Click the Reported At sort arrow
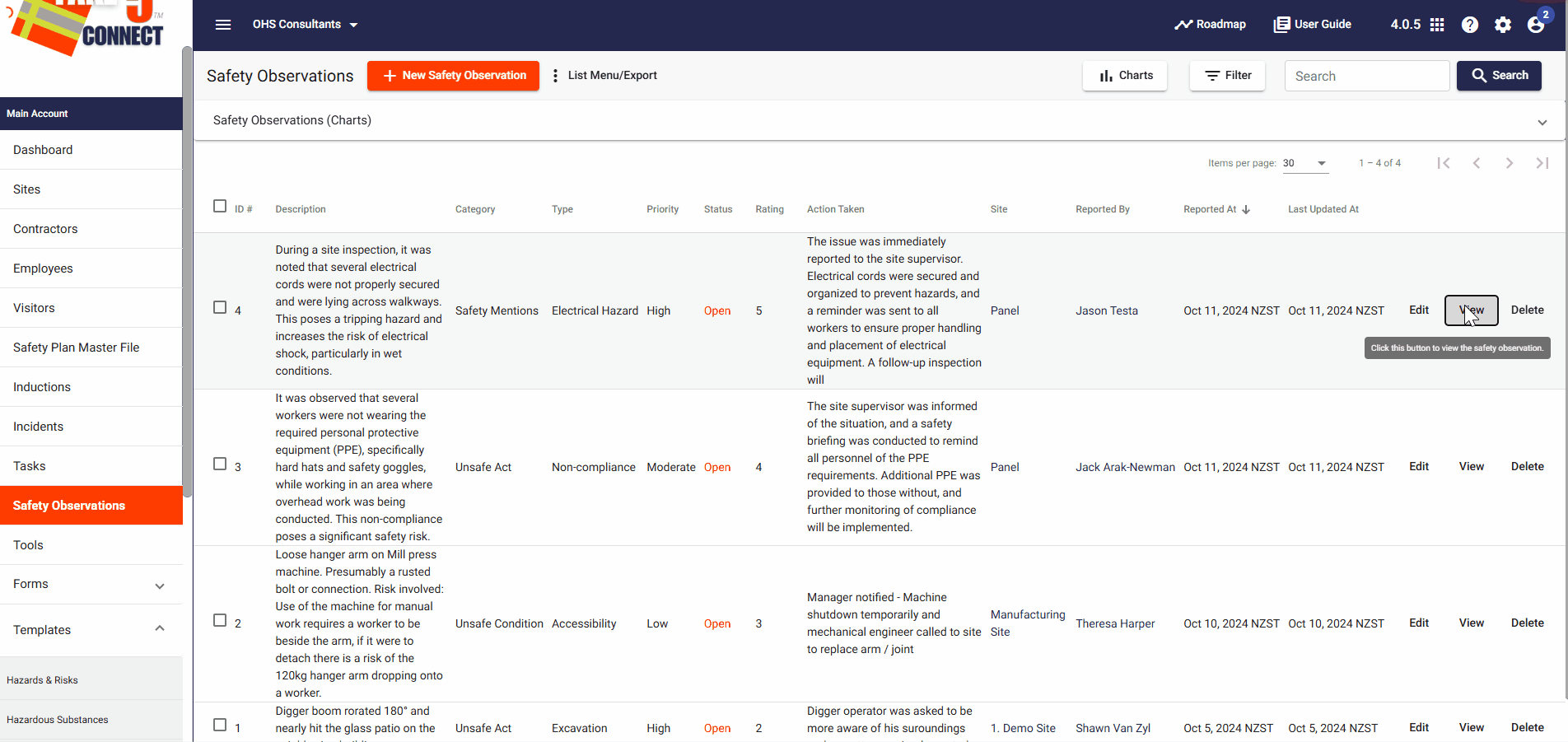Image resolution: width=1568 pixels, height=742 pixels. [x=1246, y=210]
